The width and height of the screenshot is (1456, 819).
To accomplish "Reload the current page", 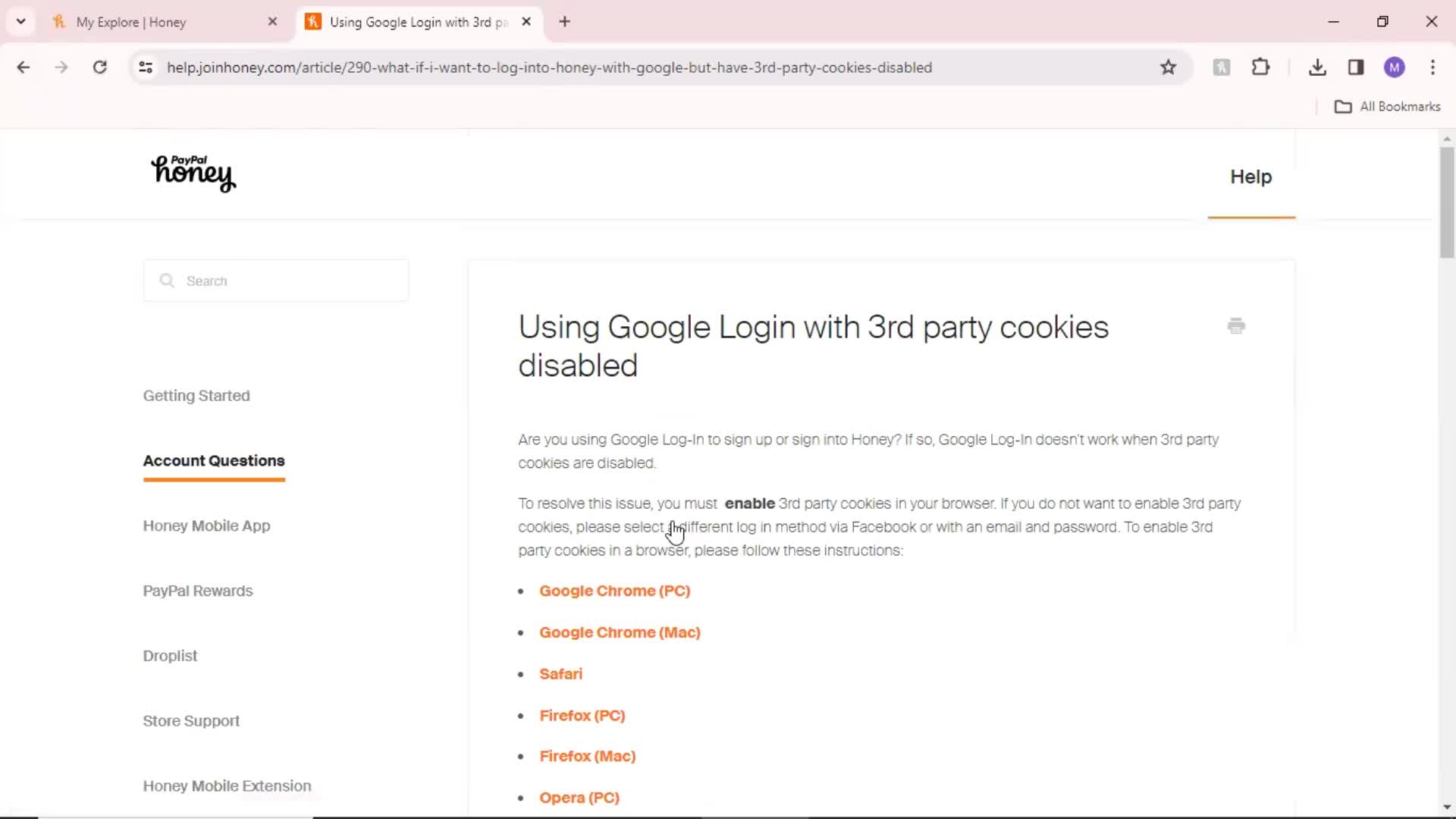I will (99, 67).
